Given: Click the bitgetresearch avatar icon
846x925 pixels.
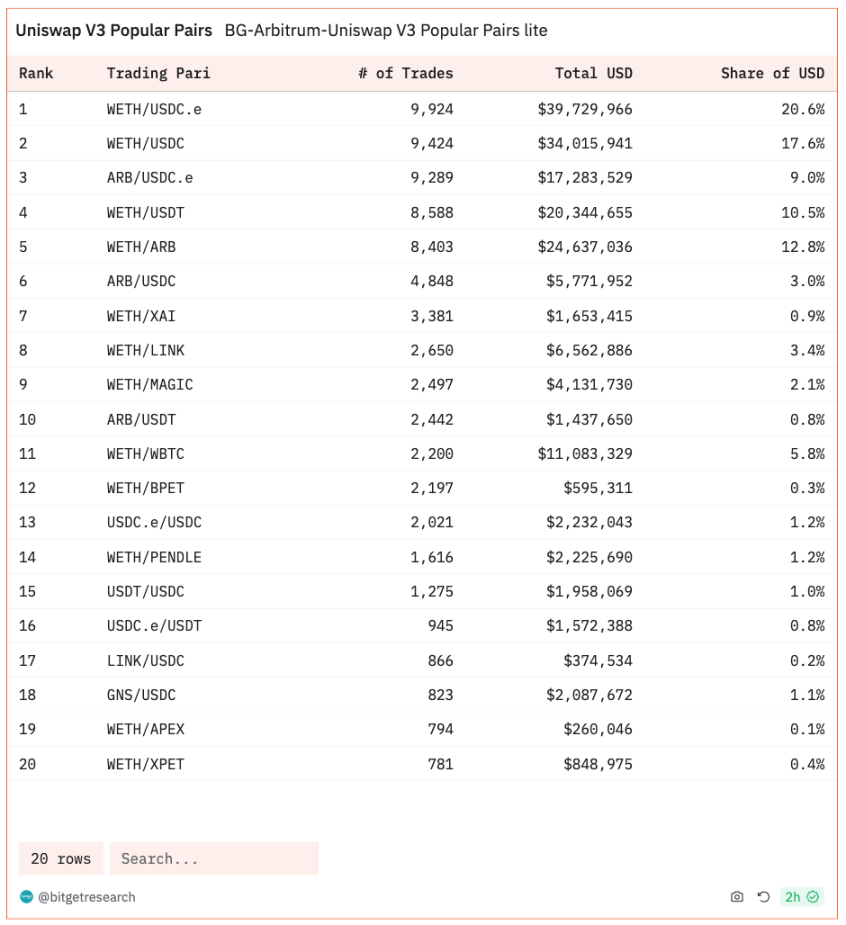Looking at the screenshot, I should pos(27,897).
